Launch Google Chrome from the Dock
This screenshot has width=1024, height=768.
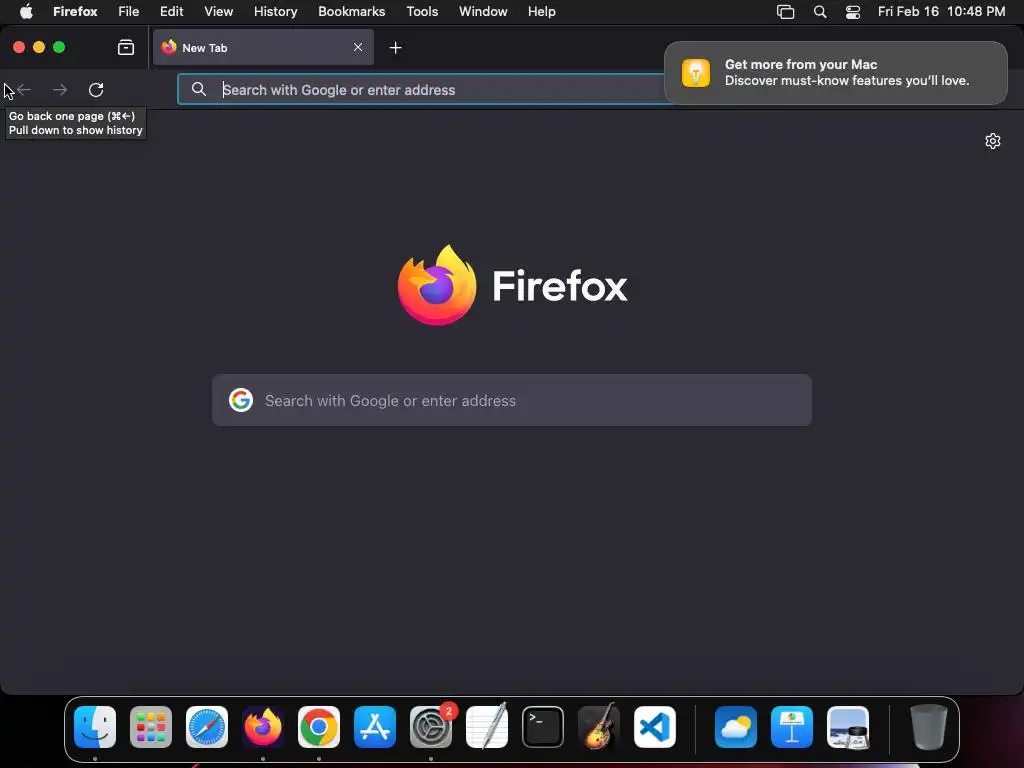(x=319, y=727)
